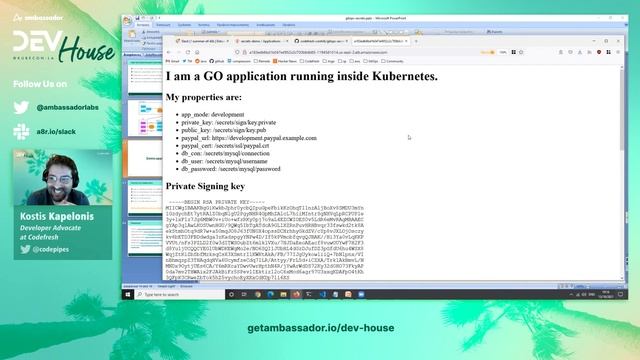The image size is (640, 360).
Task: Open the github bookmark
Action: [217, 61]
